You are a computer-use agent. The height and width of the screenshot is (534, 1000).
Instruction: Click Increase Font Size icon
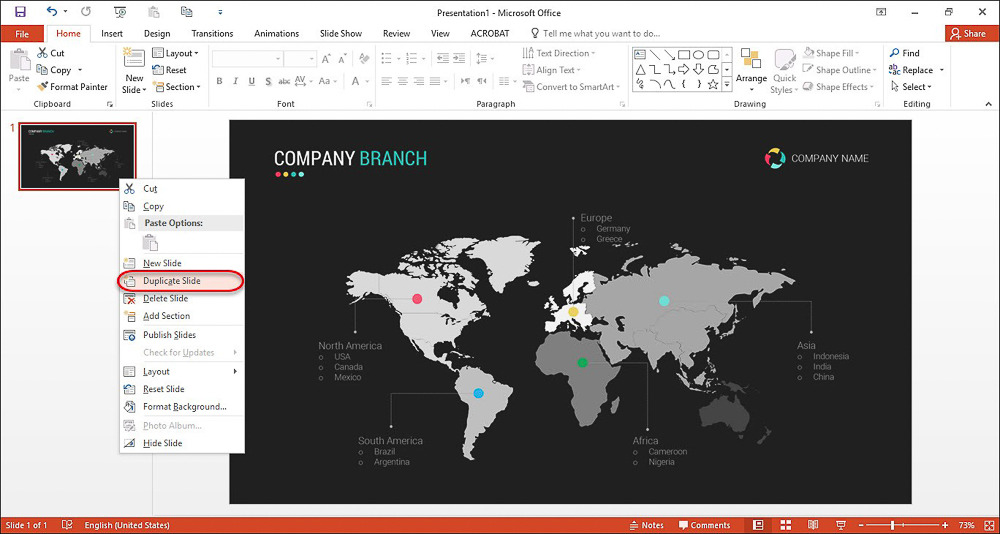pos(327,59)
